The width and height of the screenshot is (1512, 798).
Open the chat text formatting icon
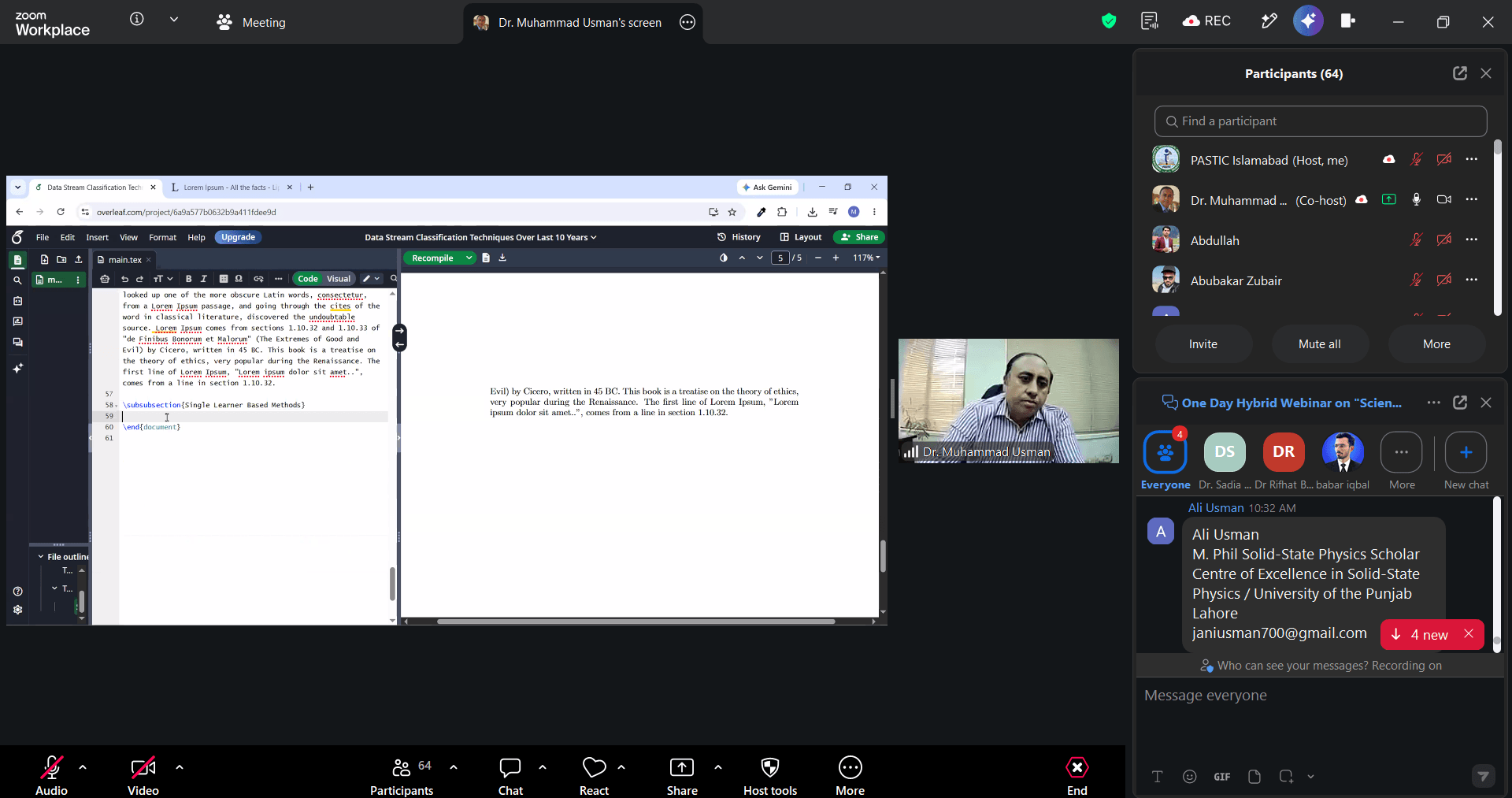(x=1158, y=777)
